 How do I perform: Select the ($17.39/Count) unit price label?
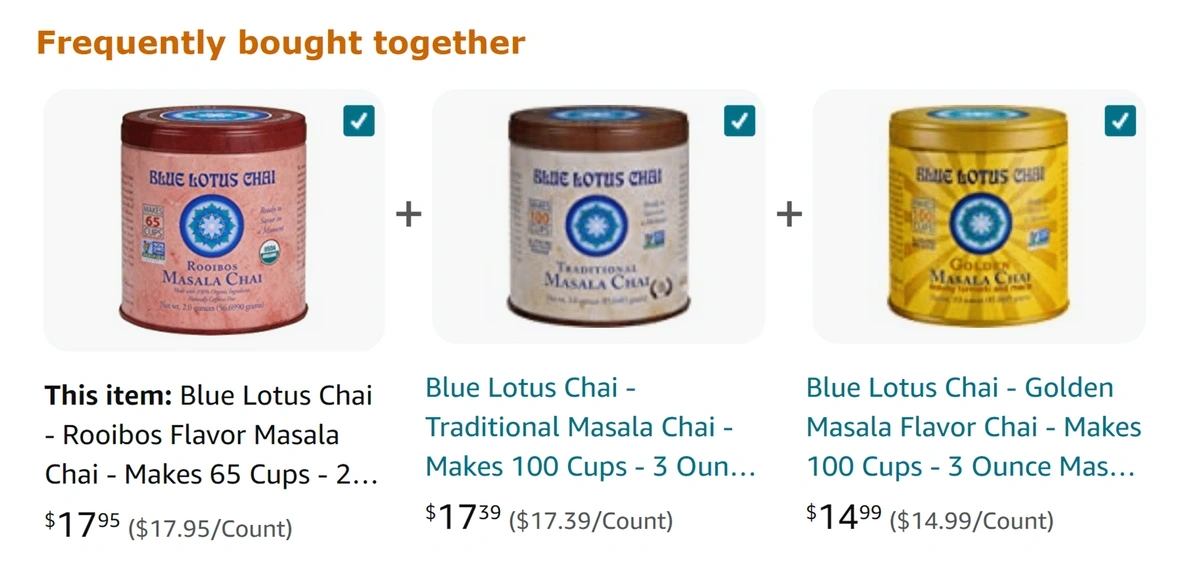[591, 520]
